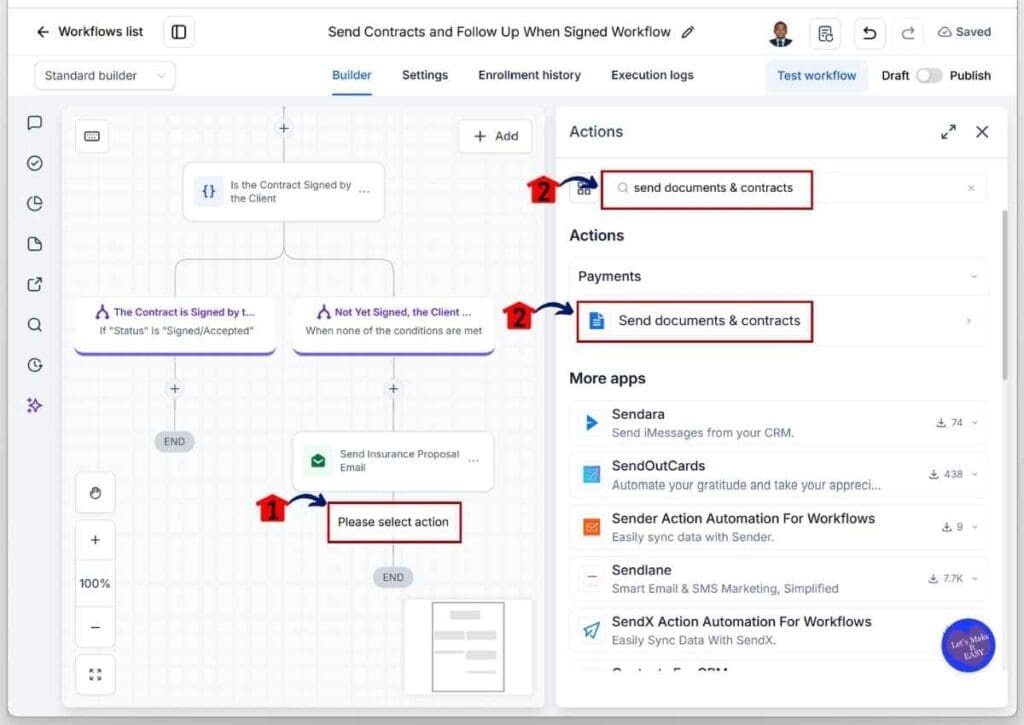Open the user avatar profile
Viewport: 1024px width, 725px height.
[780, 33]
